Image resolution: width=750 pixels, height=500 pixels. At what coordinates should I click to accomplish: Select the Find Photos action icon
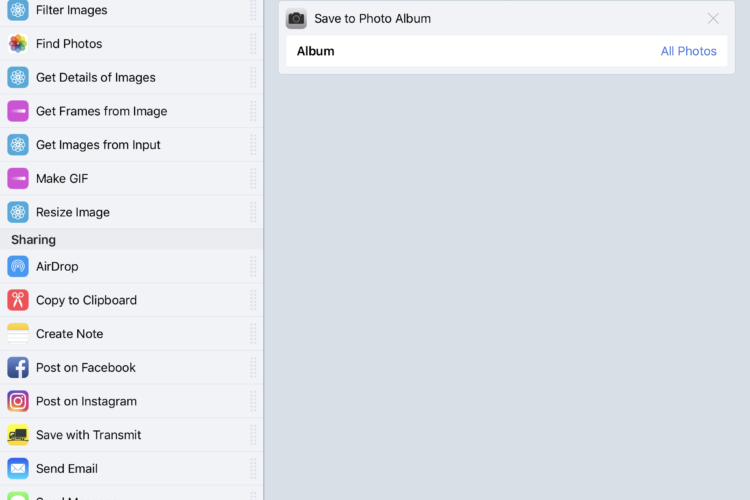pyautogui.click(x=18, y=44)
